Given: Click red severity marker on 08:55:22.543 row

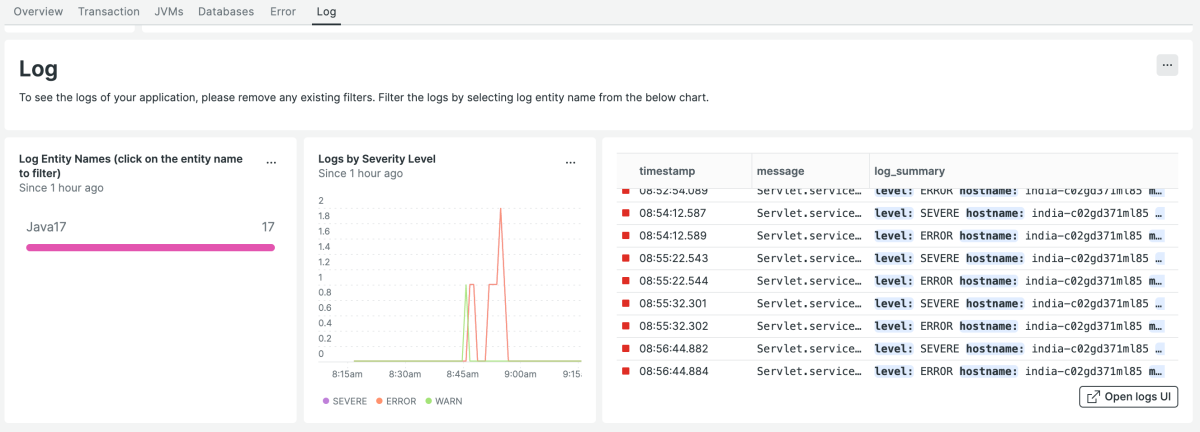Looking at the screenshot, I should pos(627,258).
